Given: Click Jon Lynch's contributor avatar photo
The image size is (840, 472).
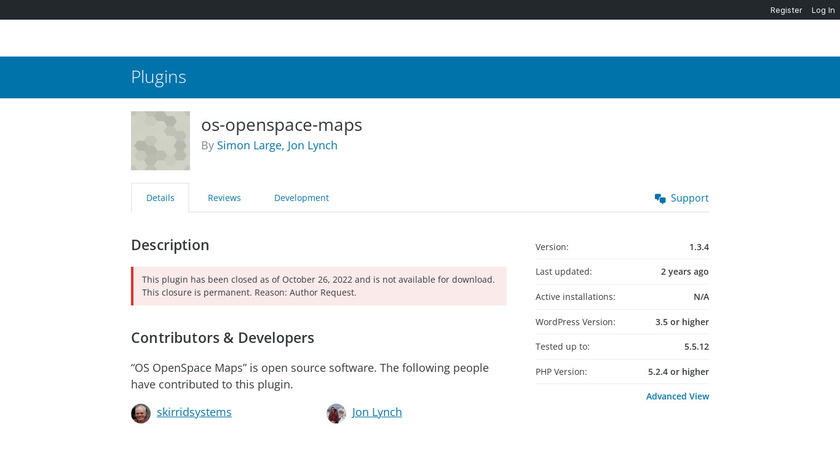Looking at the screenshot, I should [x=336, y=413].
